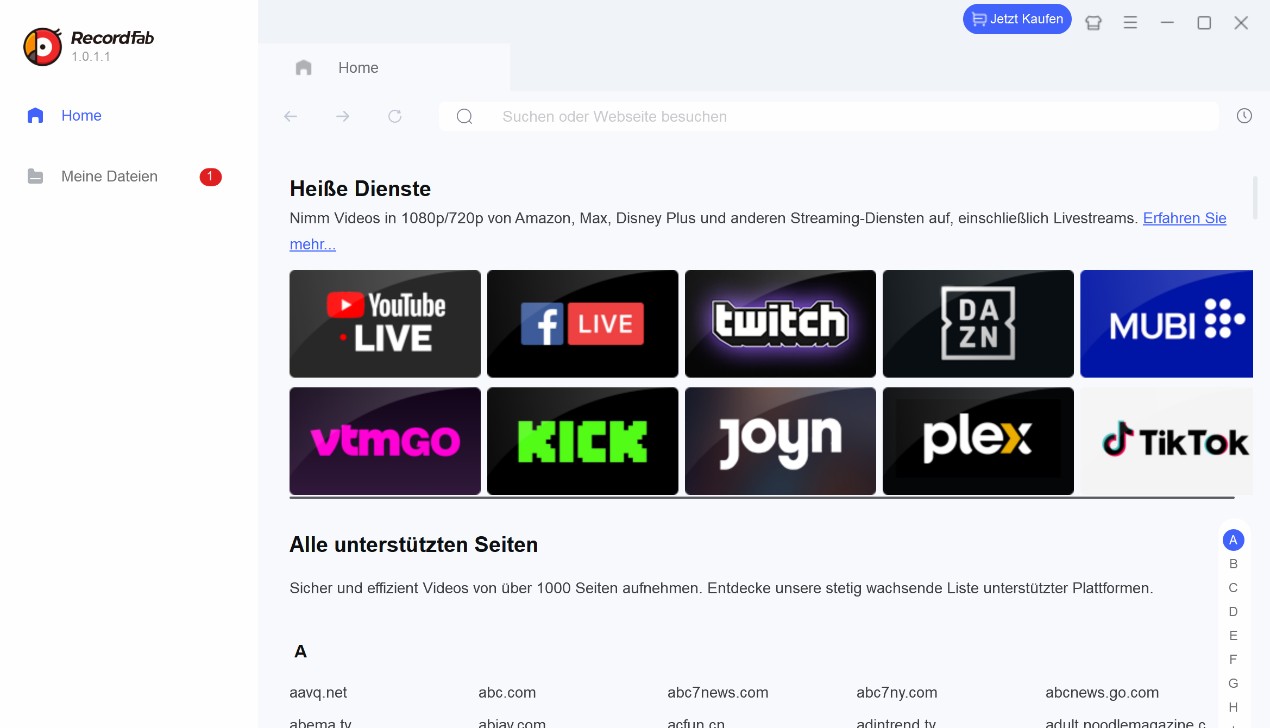Maximize the RecordFab window
This screenshot has height=728, width=1270.
(1204, 23)
